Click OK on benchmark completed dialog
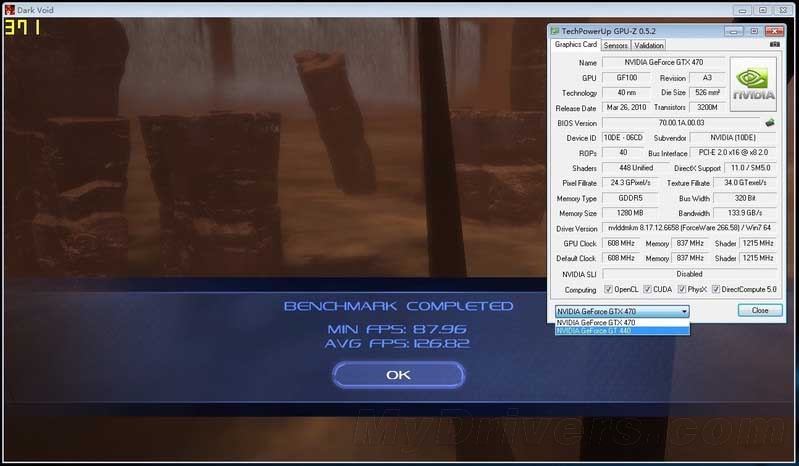The image size is (799, 466). (398, 375)
